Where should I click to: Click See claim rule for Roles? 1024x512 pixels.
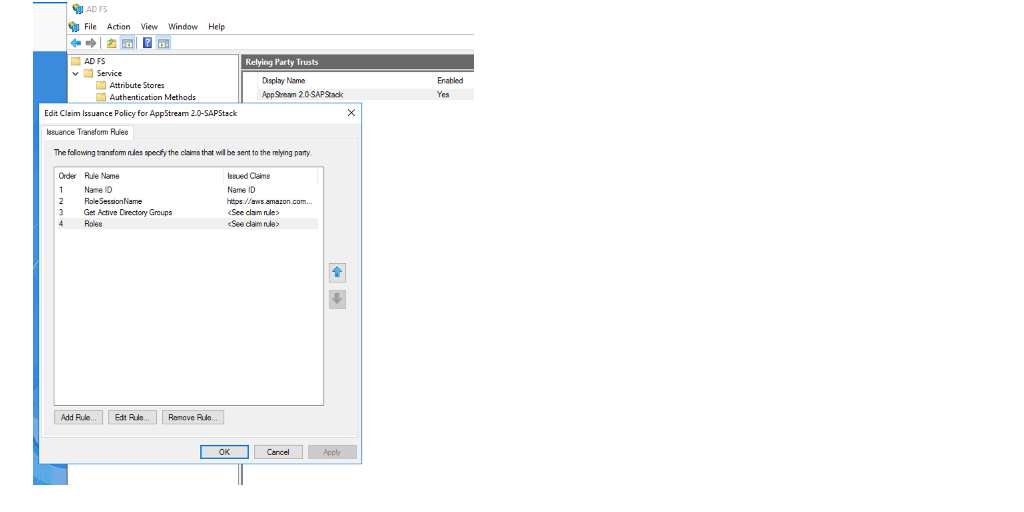pos(253,223)
